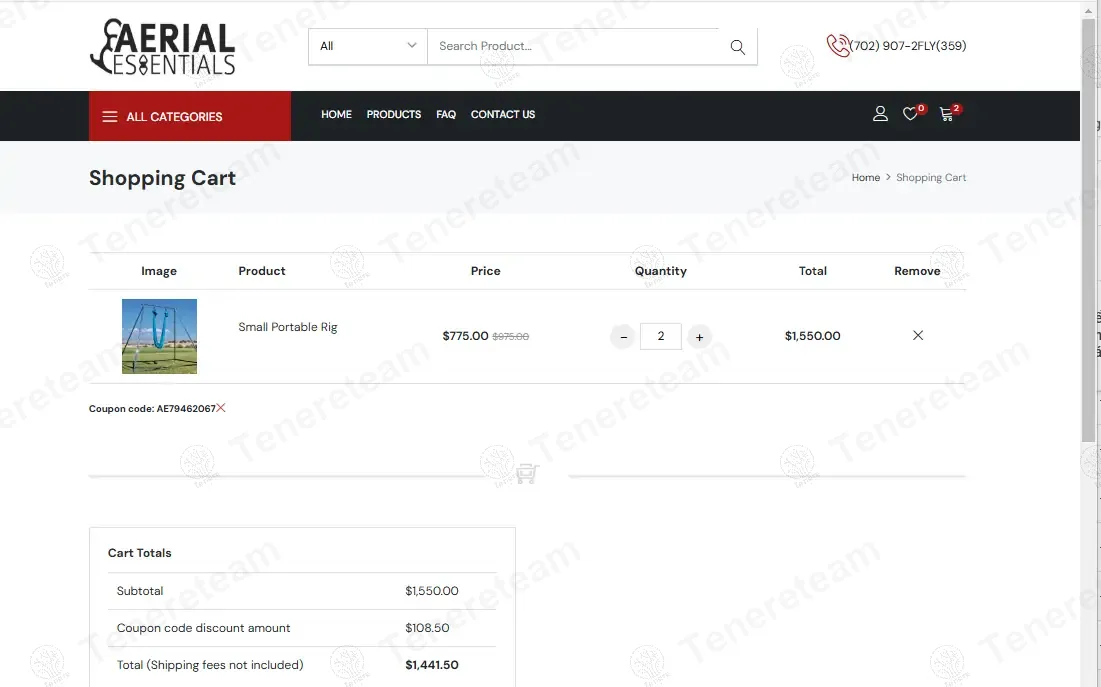
Task: Increase quantity with plus button
Action: click(x=699, y=337)
